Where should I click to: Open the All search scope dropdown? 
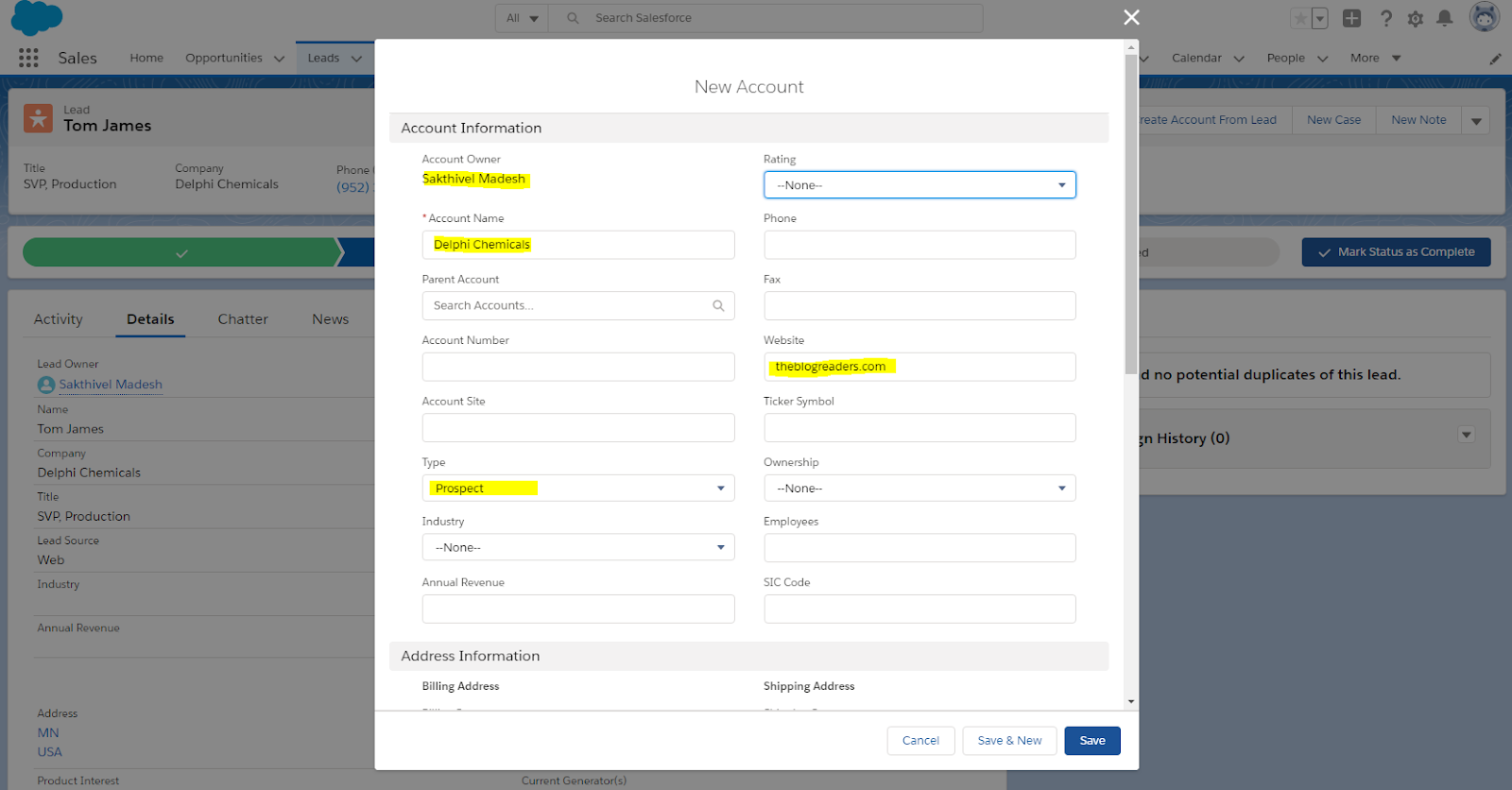click(x=523, y=18)
